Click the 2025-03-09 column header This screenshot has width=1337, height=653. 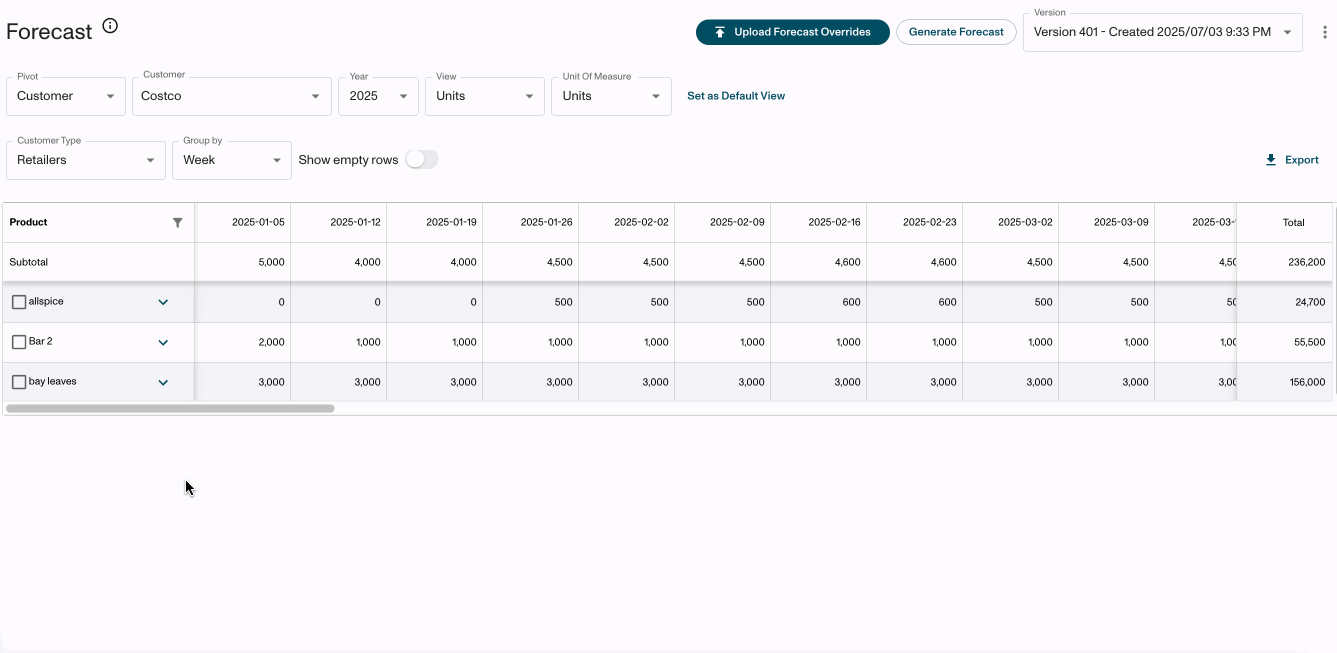[1107, 223]
